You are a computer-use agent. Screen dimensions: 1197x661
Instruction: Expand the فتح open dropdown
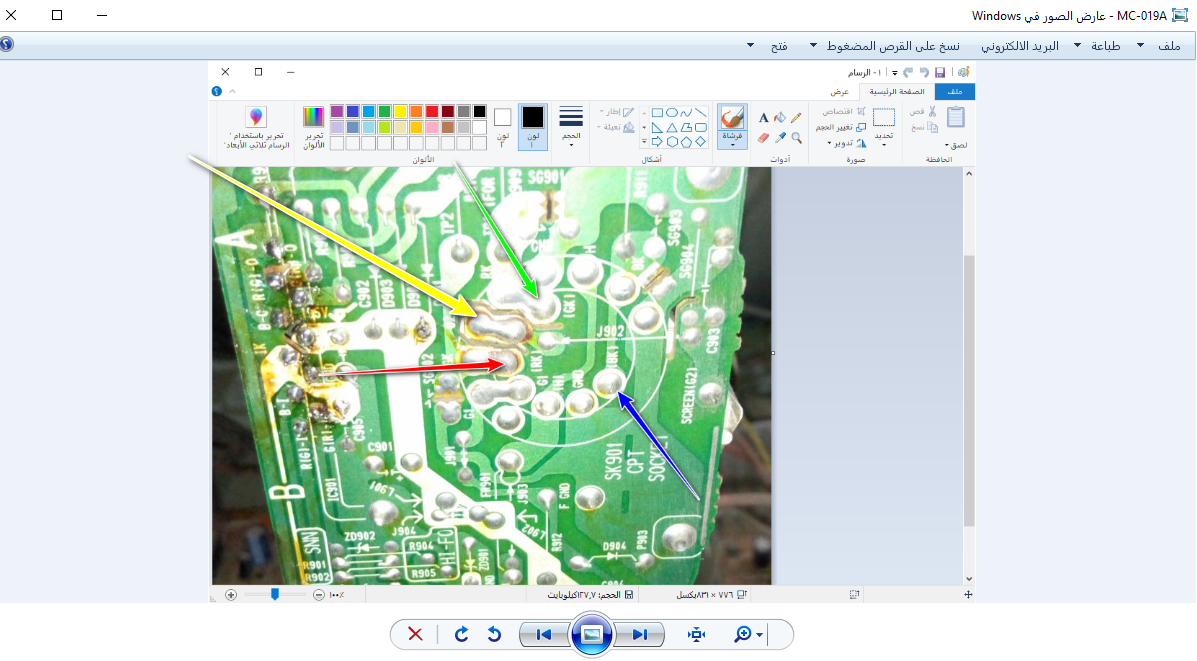[750, 46]
